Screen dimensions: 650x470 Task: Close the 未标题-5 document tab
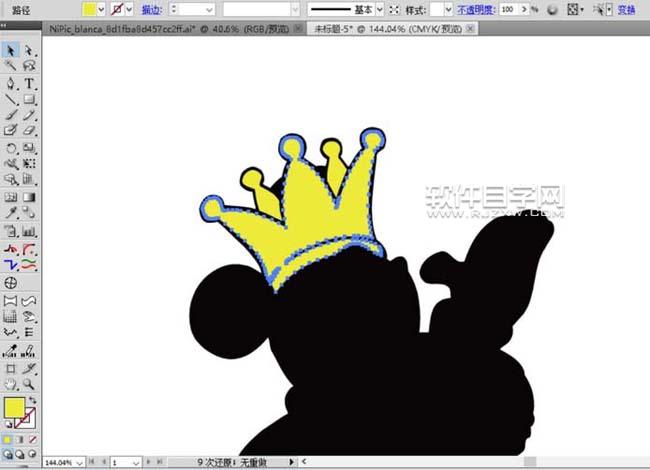(470, 28)
